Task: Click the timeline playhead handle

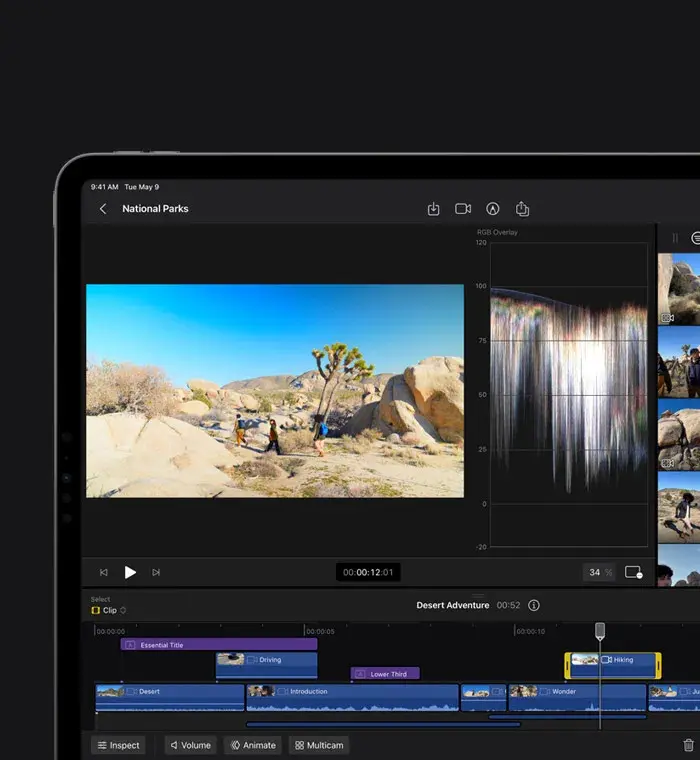Action: [x=600, y=631]
